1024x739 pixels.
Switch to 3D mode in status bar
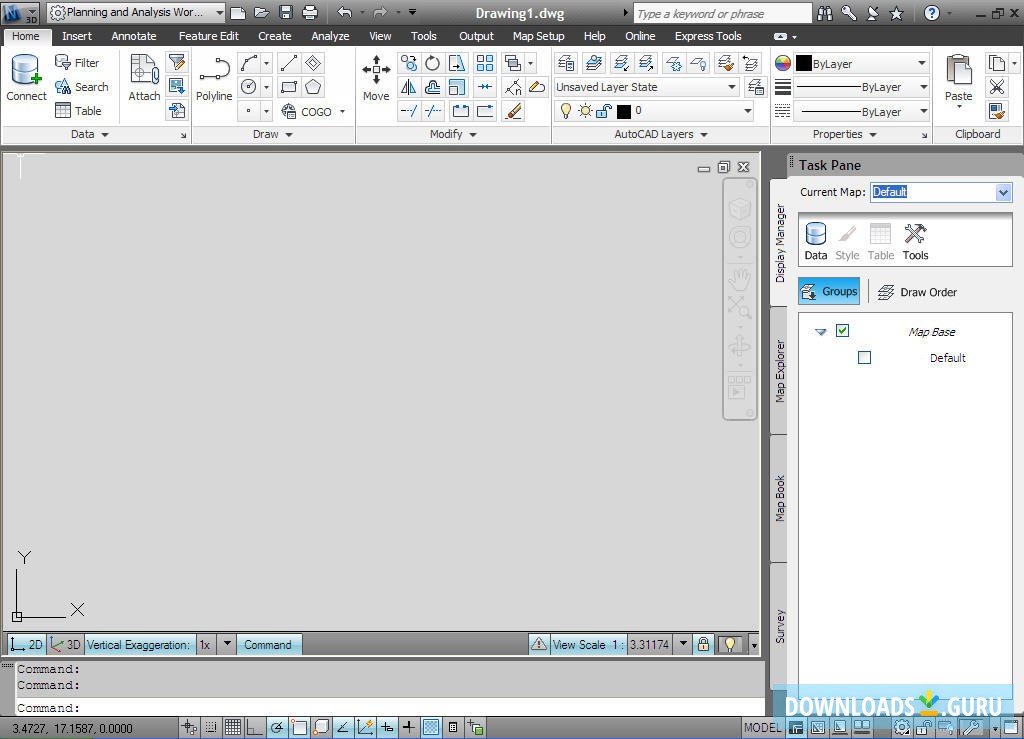65,644
